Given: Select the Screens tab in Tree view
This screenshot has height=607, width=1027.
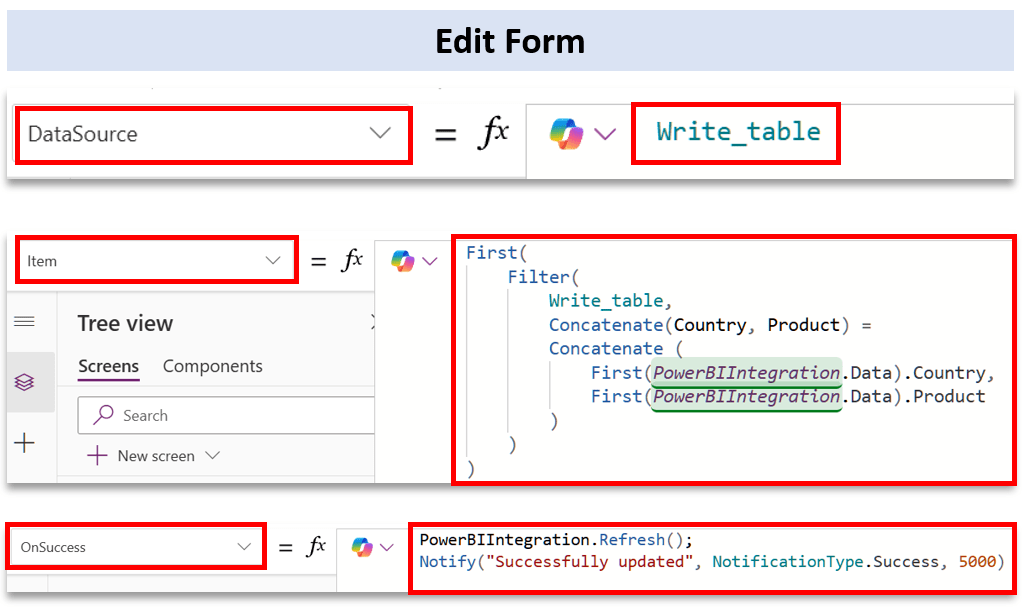Looking at the screenshot, I should pos(108,366).
